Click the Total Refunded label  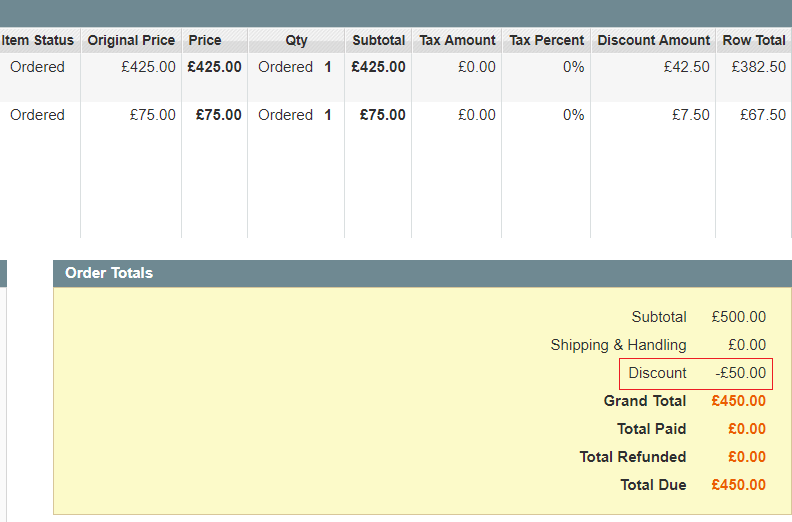(x=633, y=457)
